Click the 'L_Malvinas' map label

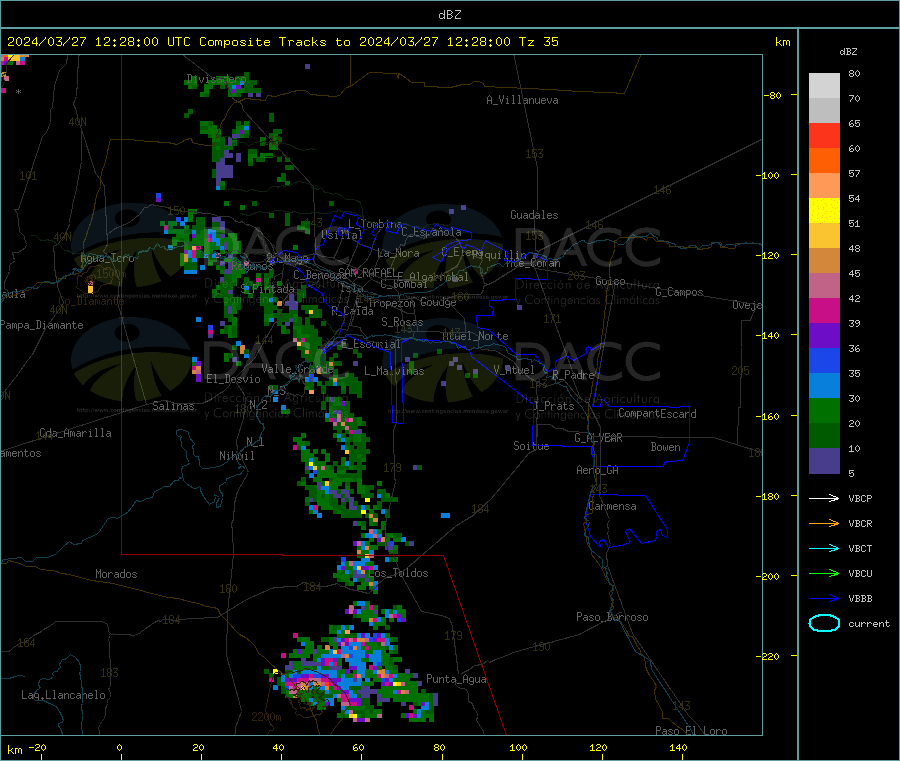click(x=394, y=371)
